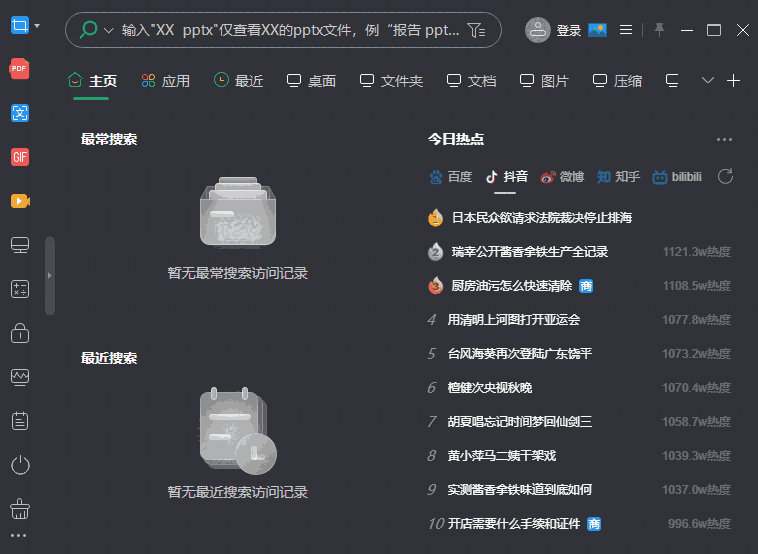Expand the screenshot tool dropdown arrow
This screenshot has width=758, height=554.
pyautogui.click(x=37, y=25)
